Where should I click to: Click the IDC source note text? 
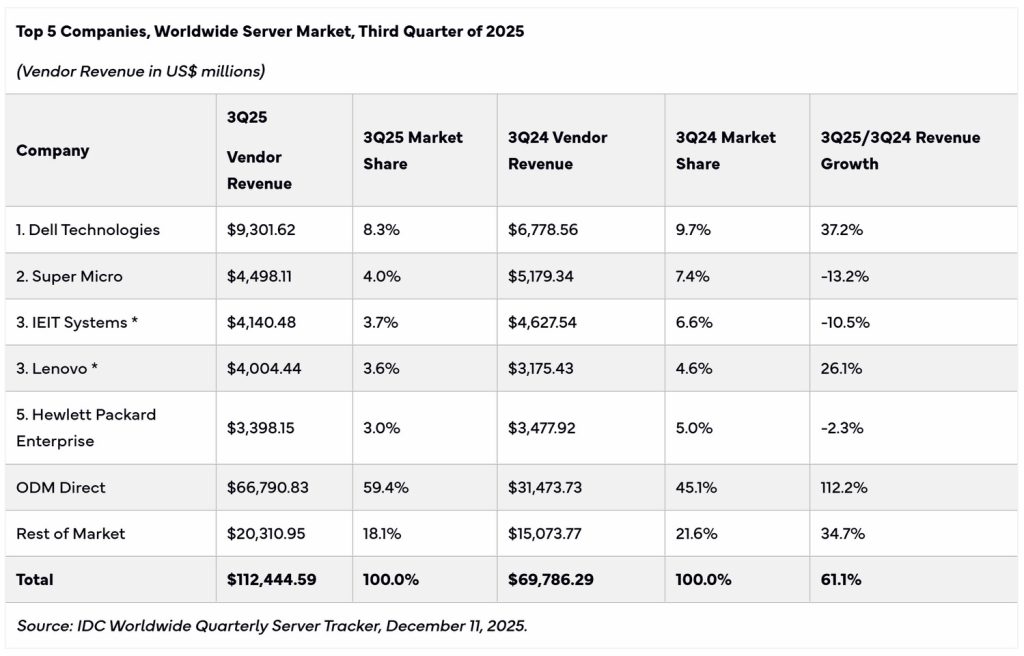point(272,626)
